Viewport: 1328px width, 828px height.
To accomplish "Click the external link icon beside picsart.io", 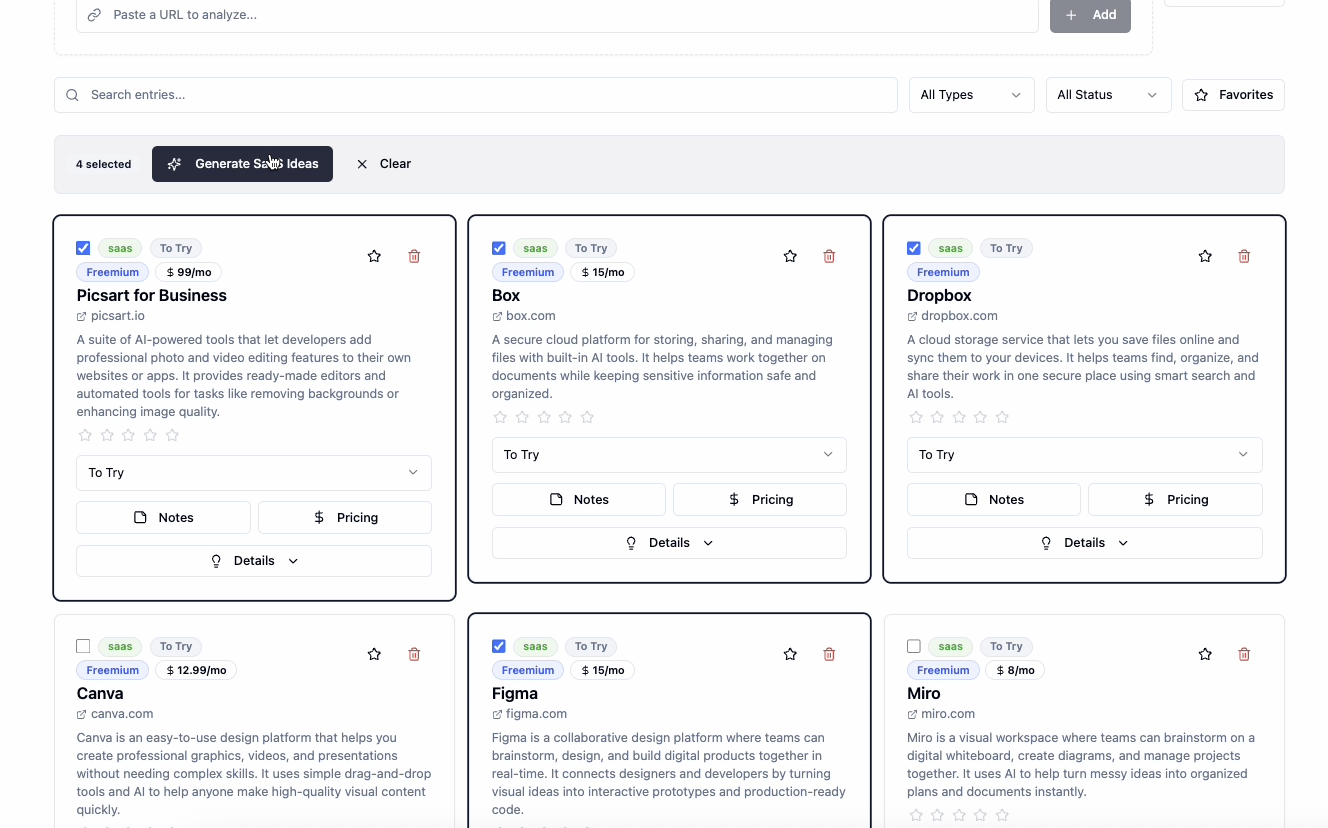I will click(x=82, y=316).
